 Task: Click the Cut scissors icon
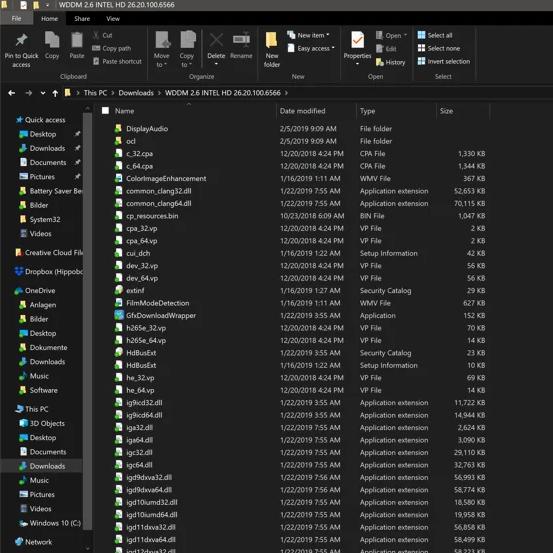click(96, 35)
